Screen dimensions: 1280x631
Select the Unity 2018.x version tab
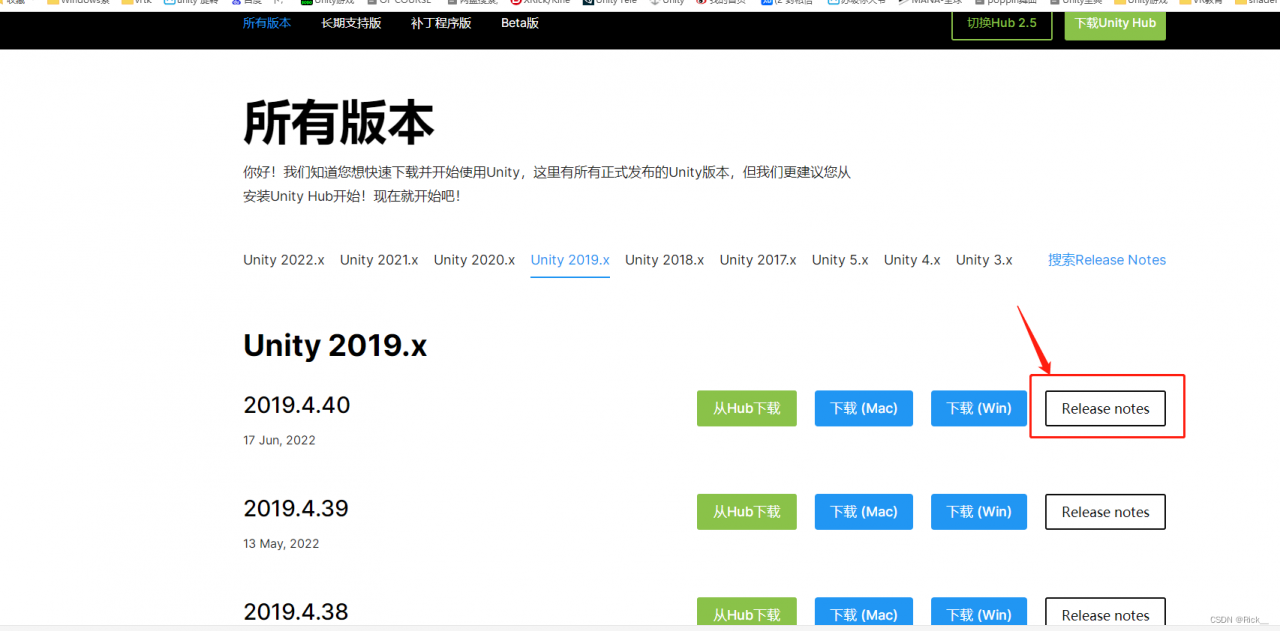[x=665, y=260]
